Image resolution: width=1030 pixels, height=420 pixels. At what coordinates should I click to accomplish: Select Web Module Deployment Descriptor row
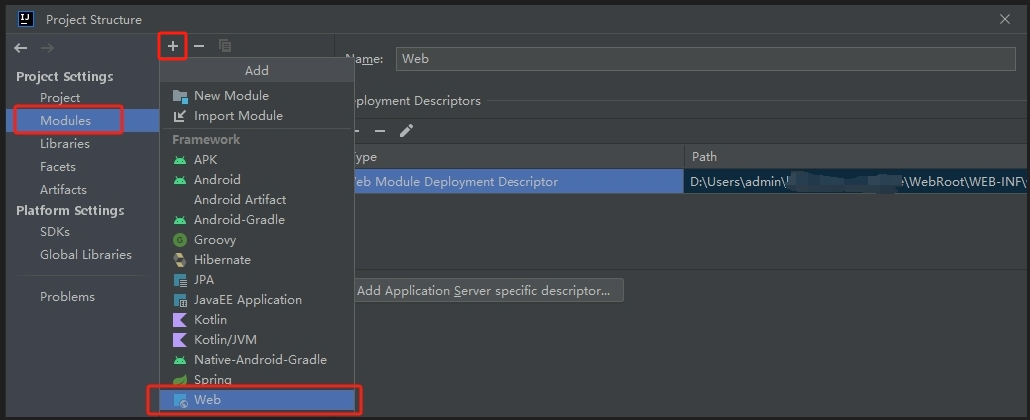[x=515, y=182]
